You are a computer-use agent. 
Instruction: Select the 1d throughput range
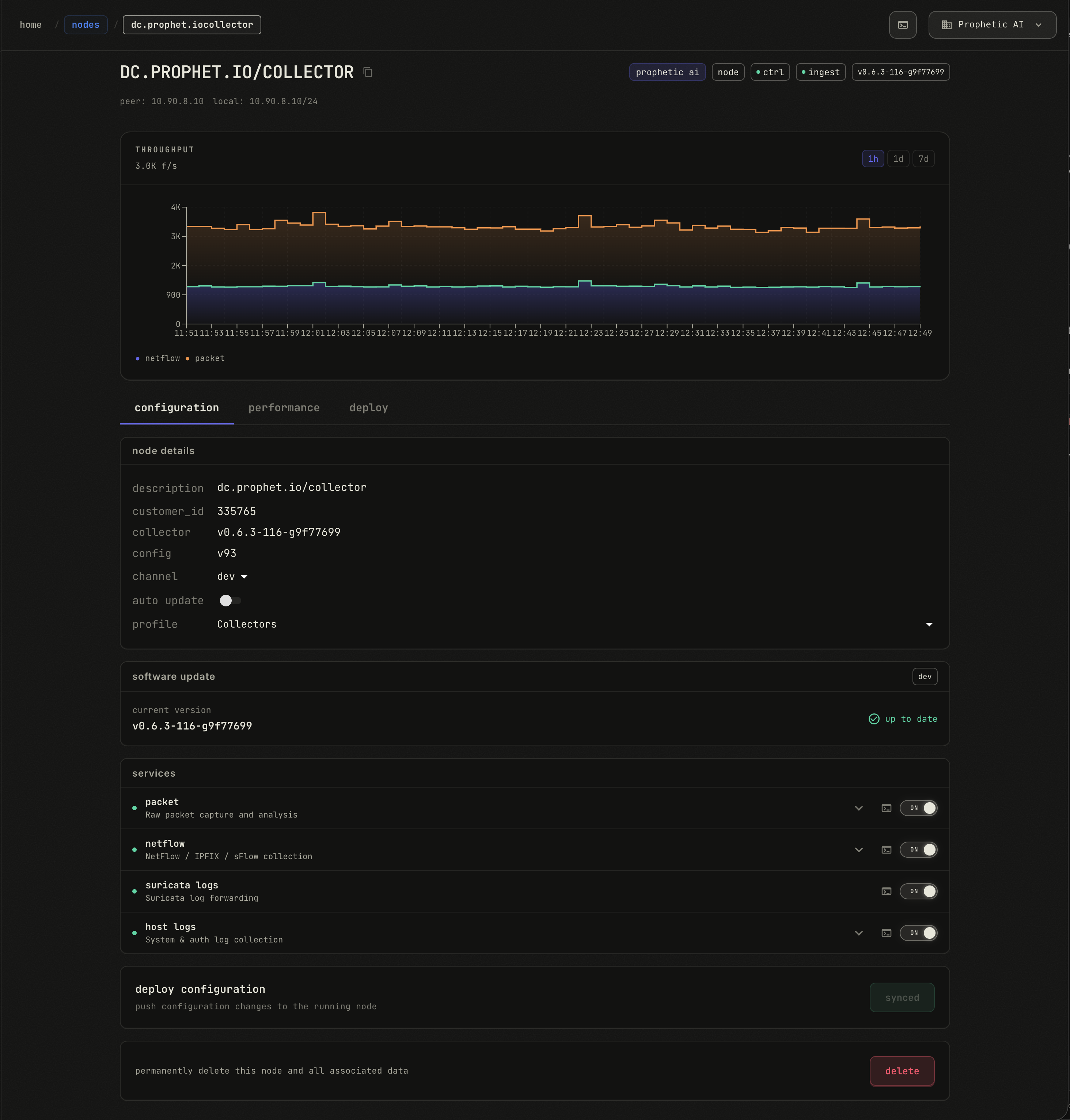point(898,159)
